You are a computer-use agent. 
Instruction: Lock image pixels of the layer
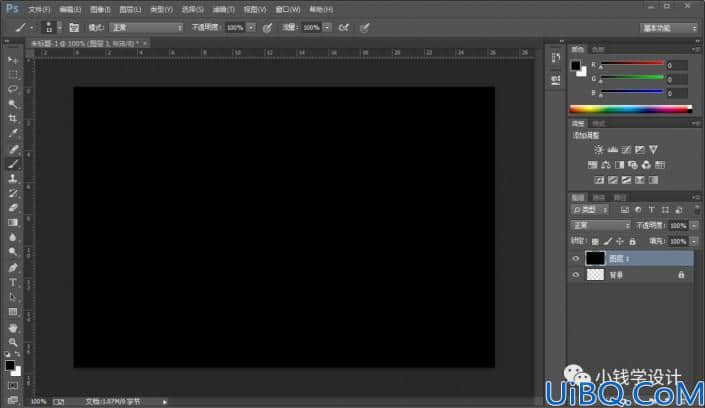[607, 242]
